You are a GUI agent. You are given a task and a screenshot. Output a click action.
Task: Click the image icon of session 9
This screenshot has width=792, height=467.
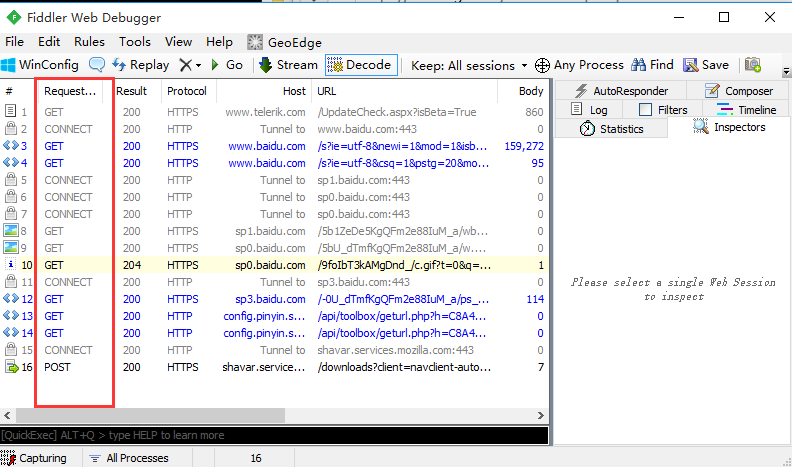point(11,247)
